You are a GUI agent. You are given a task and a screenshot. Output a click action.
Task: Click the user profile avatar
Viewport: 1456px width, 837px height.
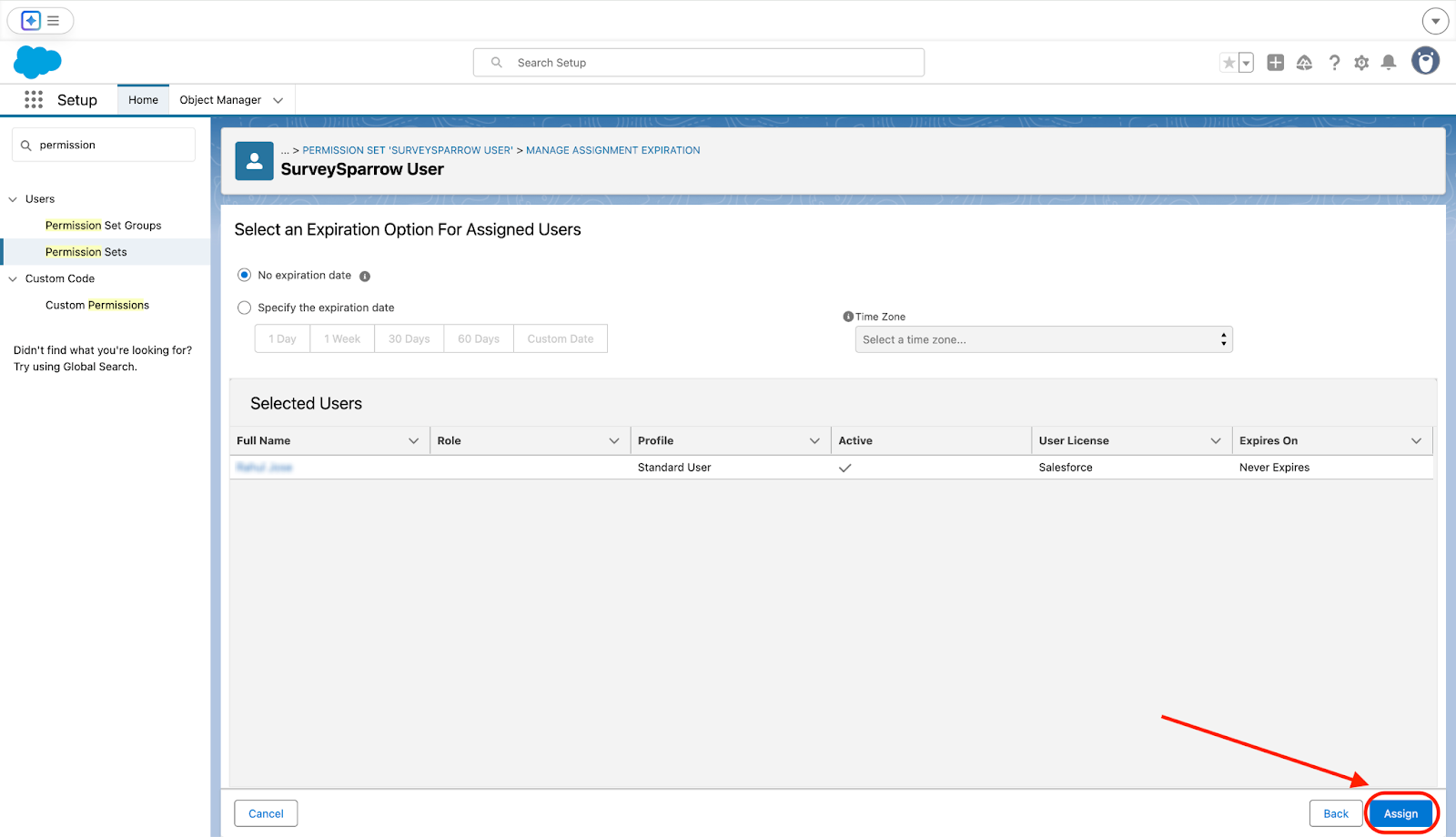[x=1425, y=61]
